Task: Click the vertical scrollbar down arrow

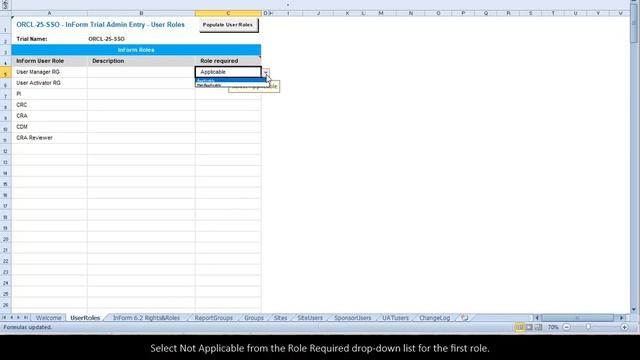Action: tap(633, 309)
